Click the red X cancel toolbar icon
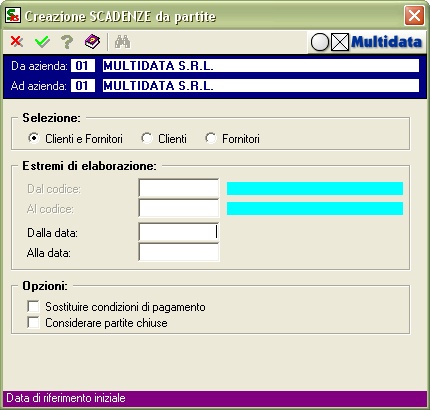 point(17,42)
